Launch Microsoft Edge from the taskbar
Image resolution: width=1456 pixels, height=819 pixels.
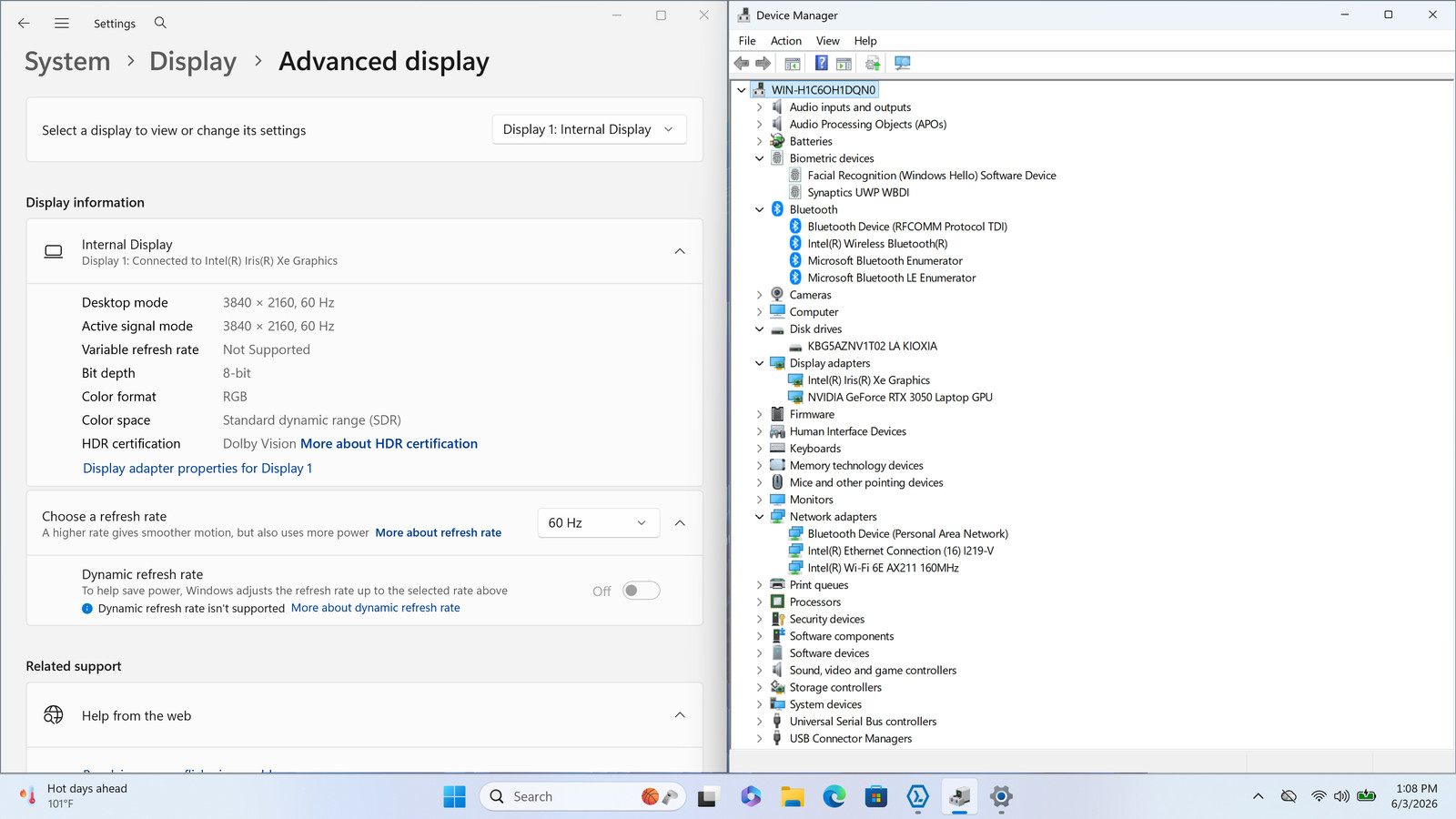pos(834,797)
